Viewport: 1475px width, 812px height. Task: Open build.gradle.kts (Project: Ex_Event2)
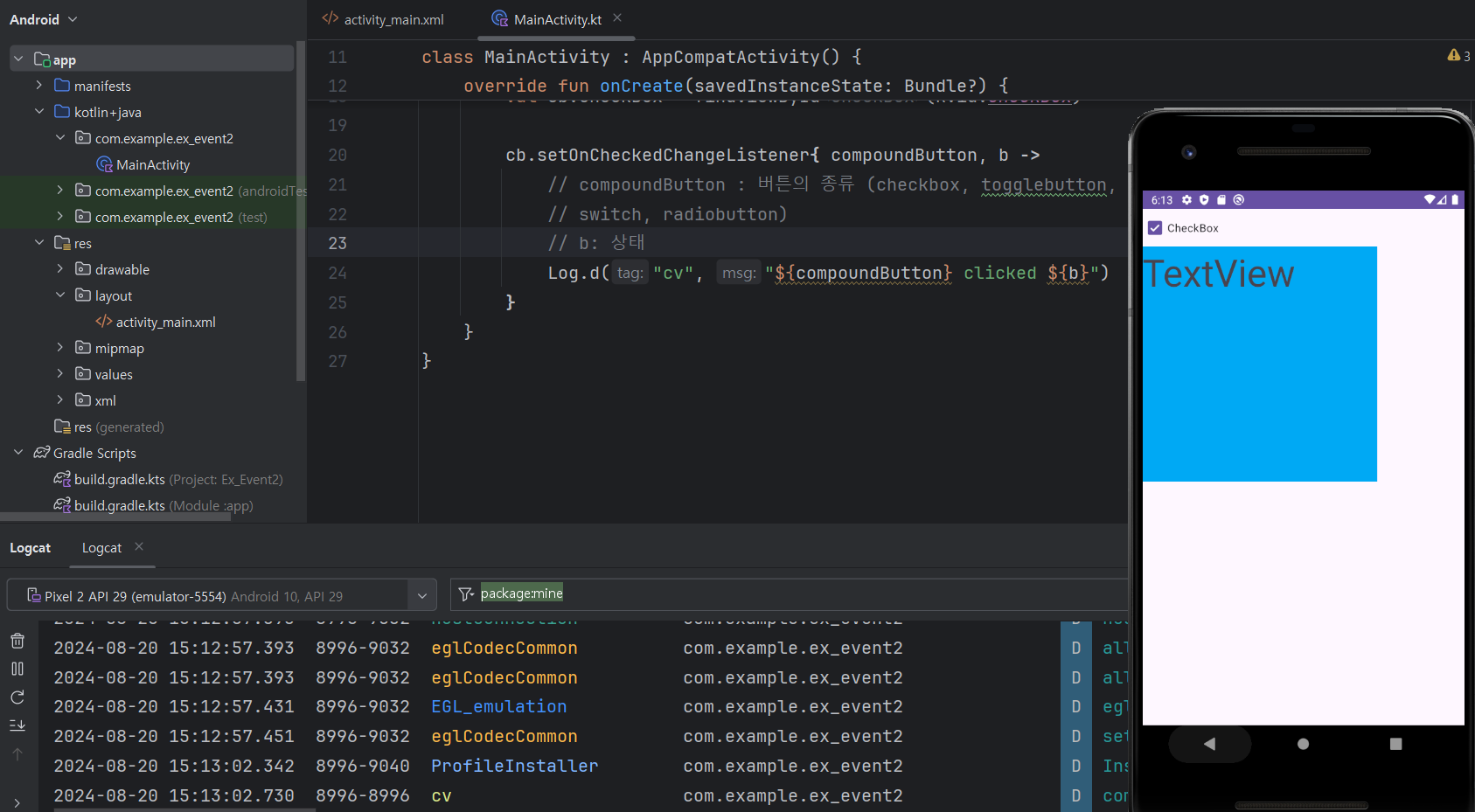click(x=178, y=479)
